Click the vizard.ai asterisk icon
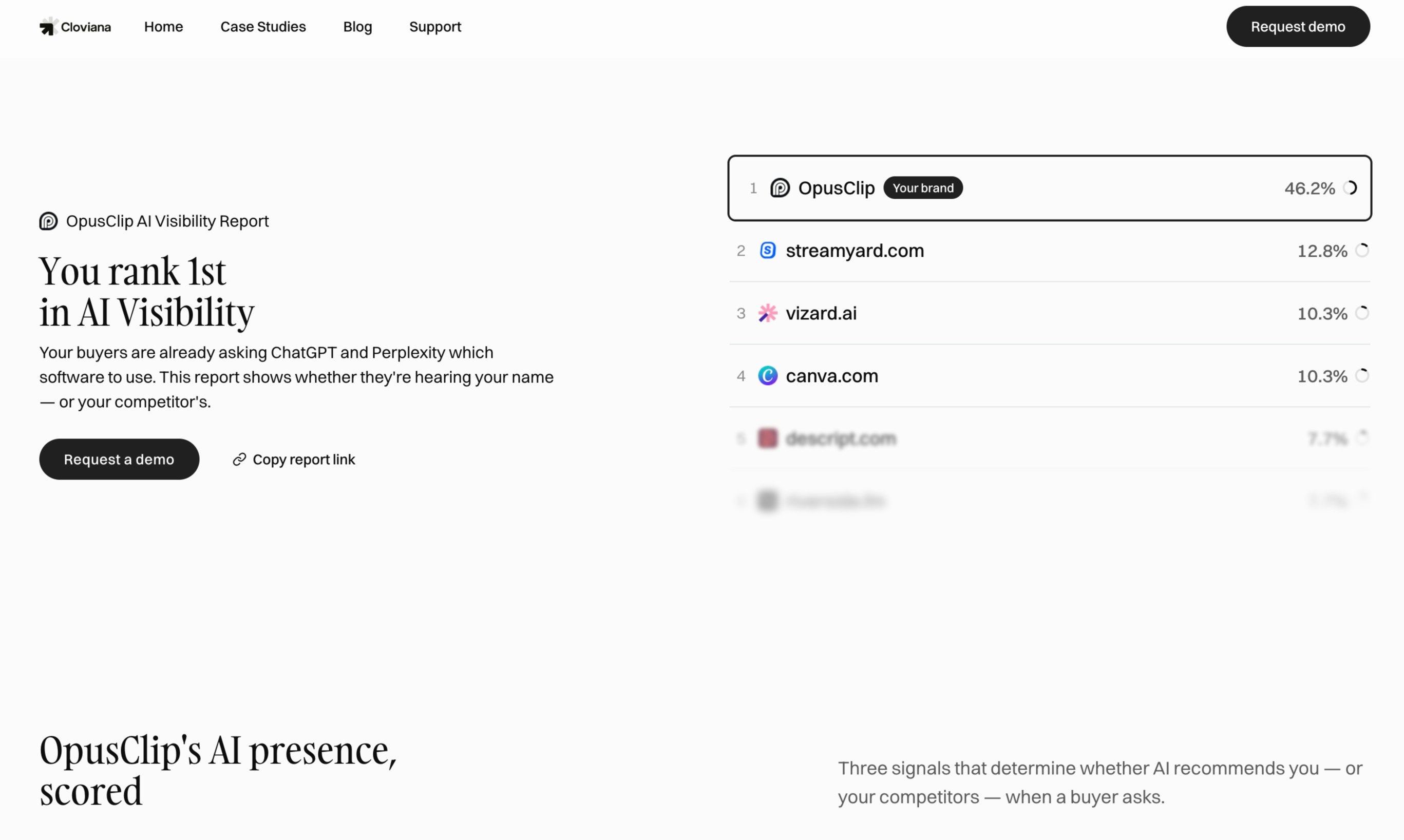 768,313
